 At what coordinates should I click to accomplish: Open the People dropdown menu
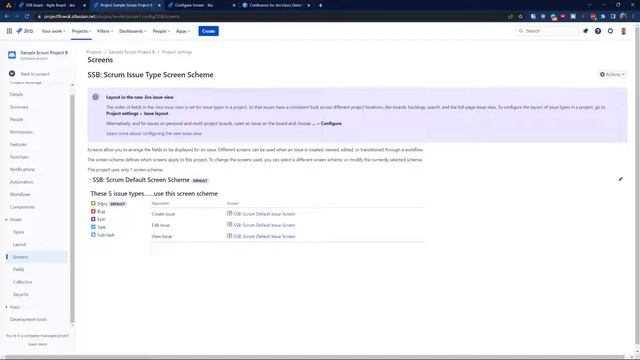[161, 31]
